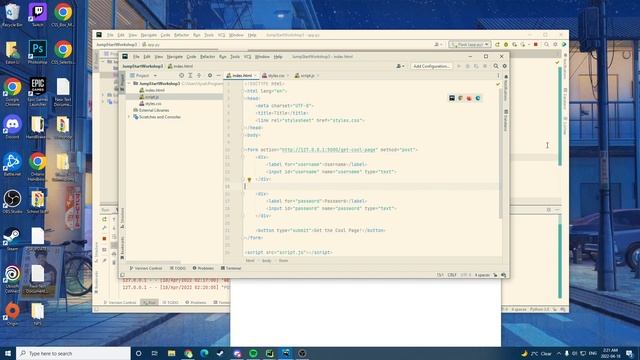Viewport: 640px width, 360px height.
Task: Click Search Everywhere magnifier in front window
Action: point(496,66)
